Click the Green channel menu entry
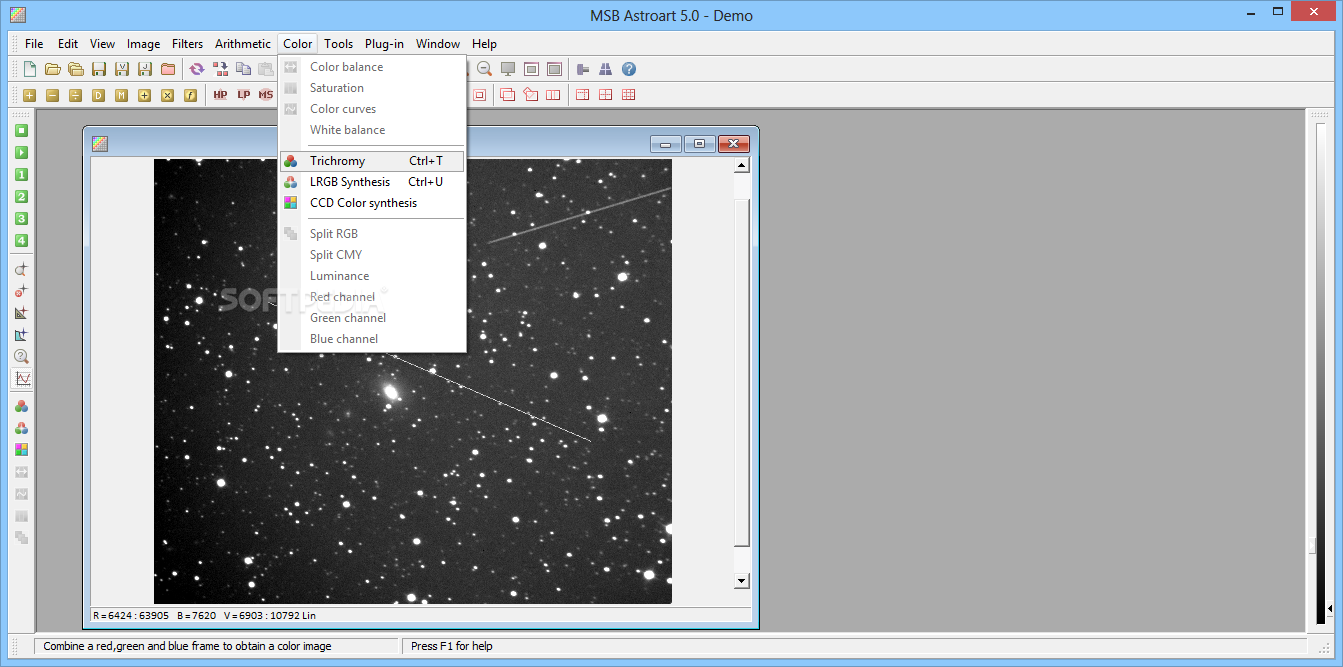Viewport: 1343px width, 667px height. (372, 318)
